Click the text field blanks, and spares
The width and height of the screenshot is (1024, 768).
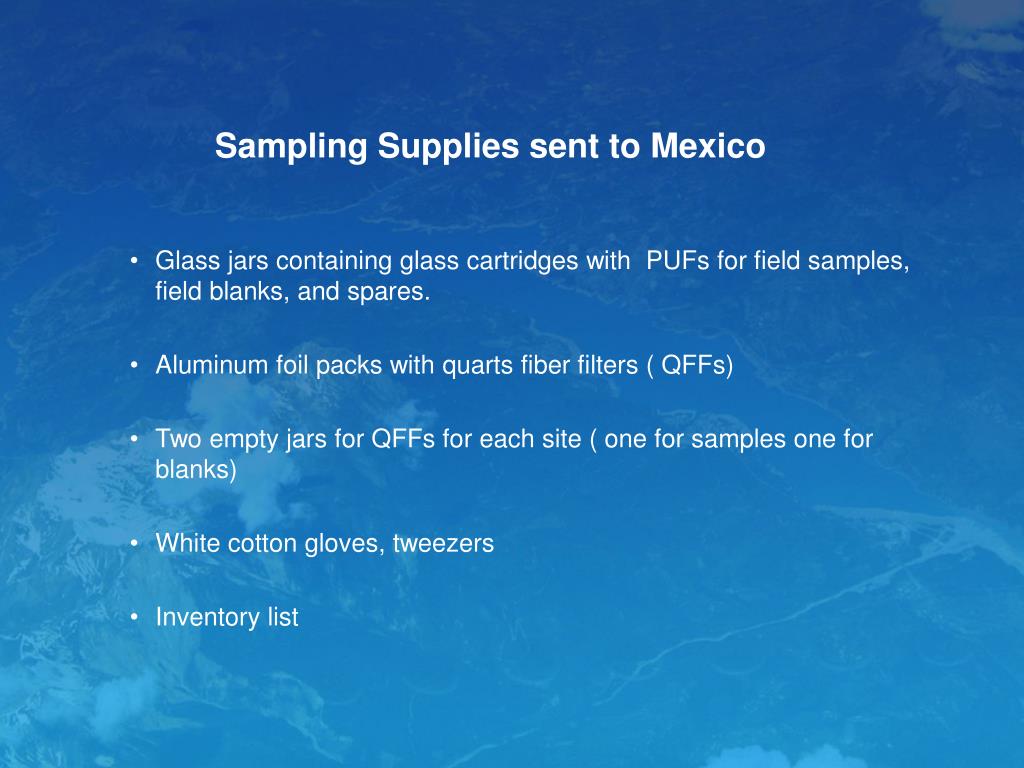coord(293,291)
